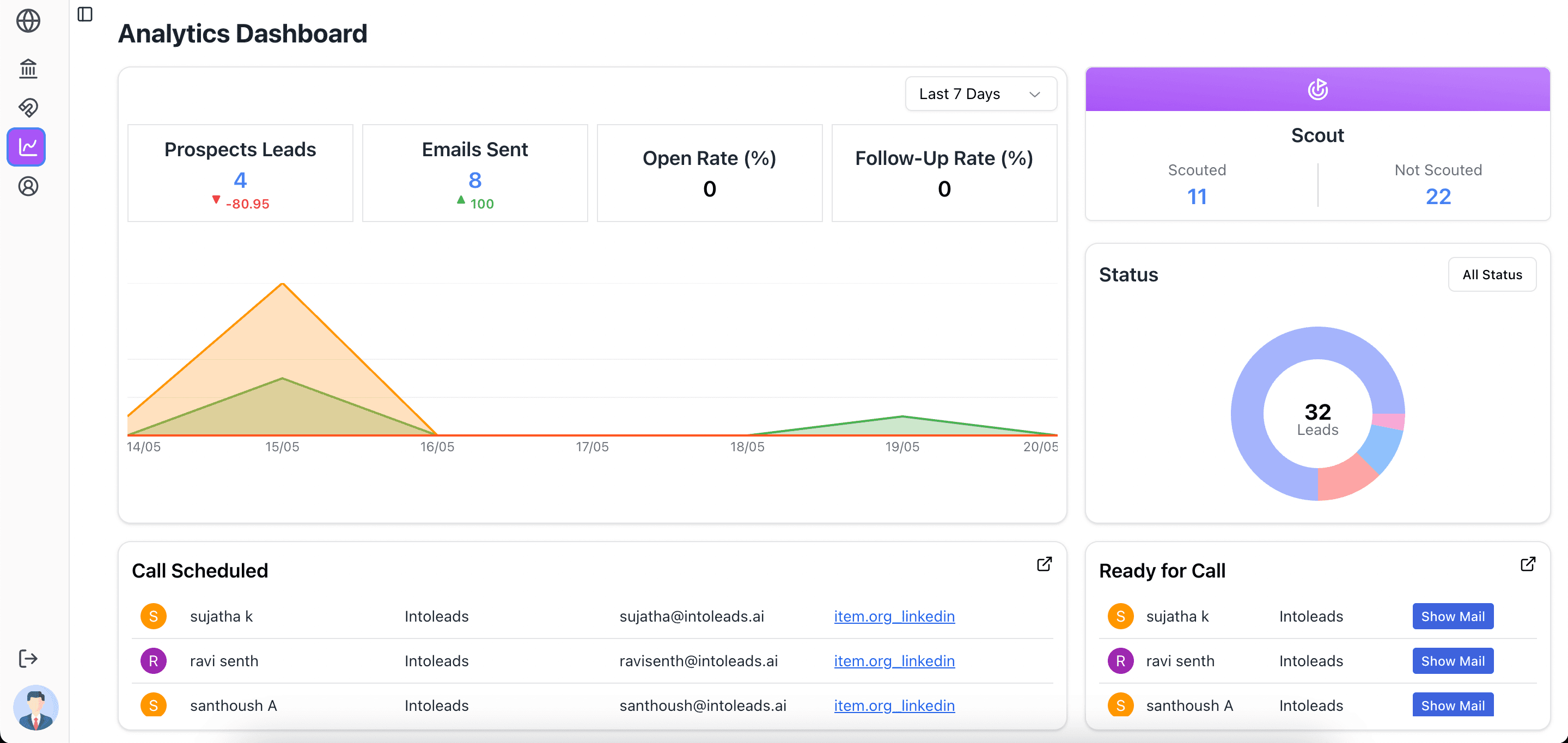Select the Emails Sent stat card
Viewport: 1568px width, 743px height.
(475, 174)
